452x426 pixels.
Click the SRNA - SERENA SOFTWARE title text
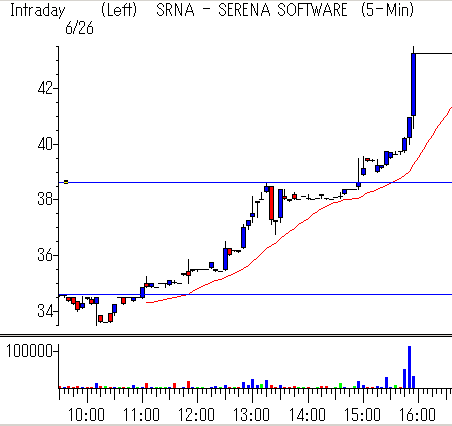tap(252, 10)
